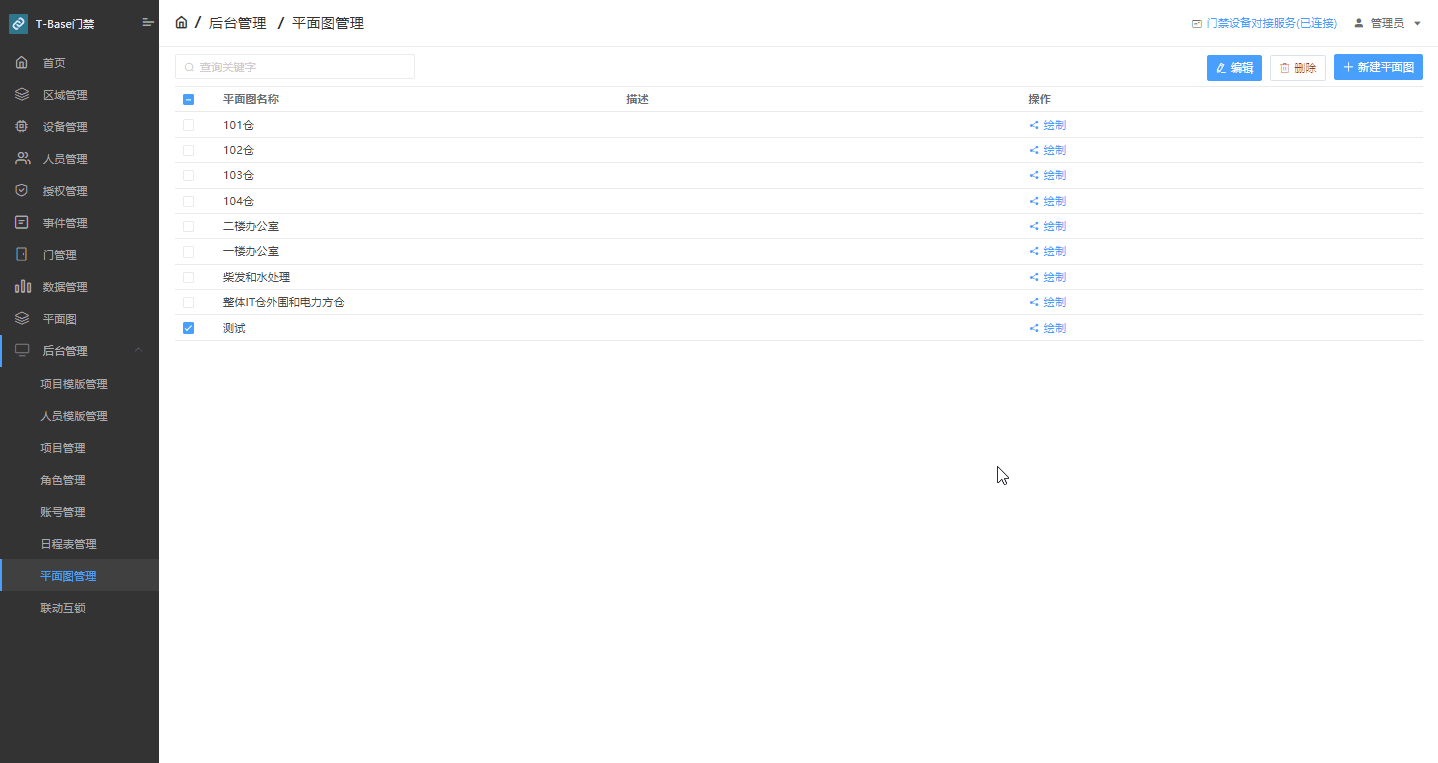Click 绘制 for 整体IT仓外围和电力方仓 row
The image size is (1438, 763).
(1054, 303)
